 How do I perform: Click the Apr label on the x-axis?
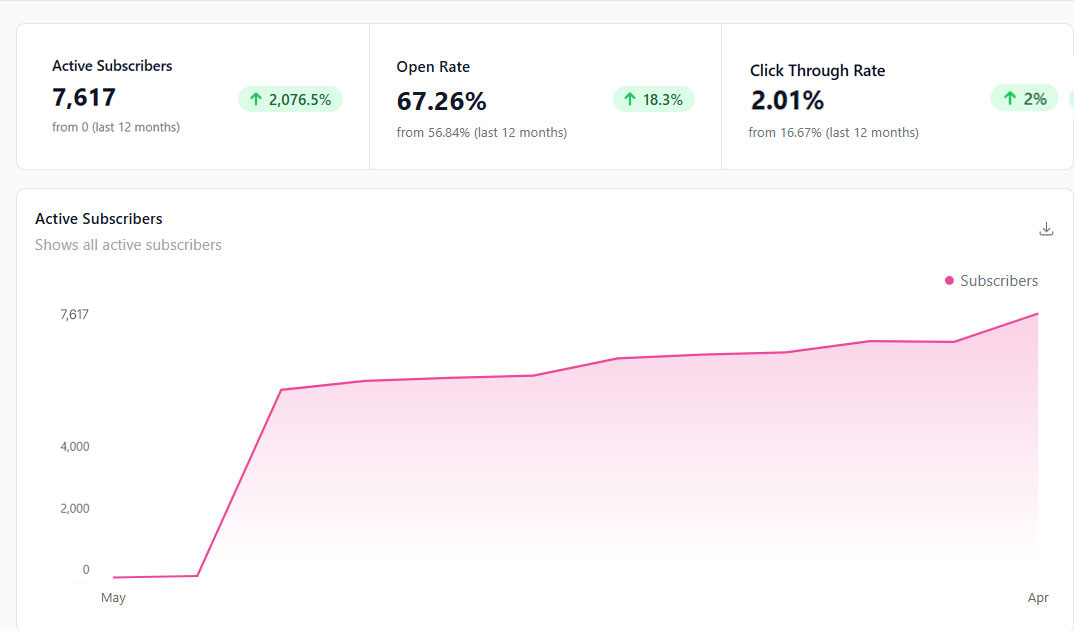(x=1038, y=598)
